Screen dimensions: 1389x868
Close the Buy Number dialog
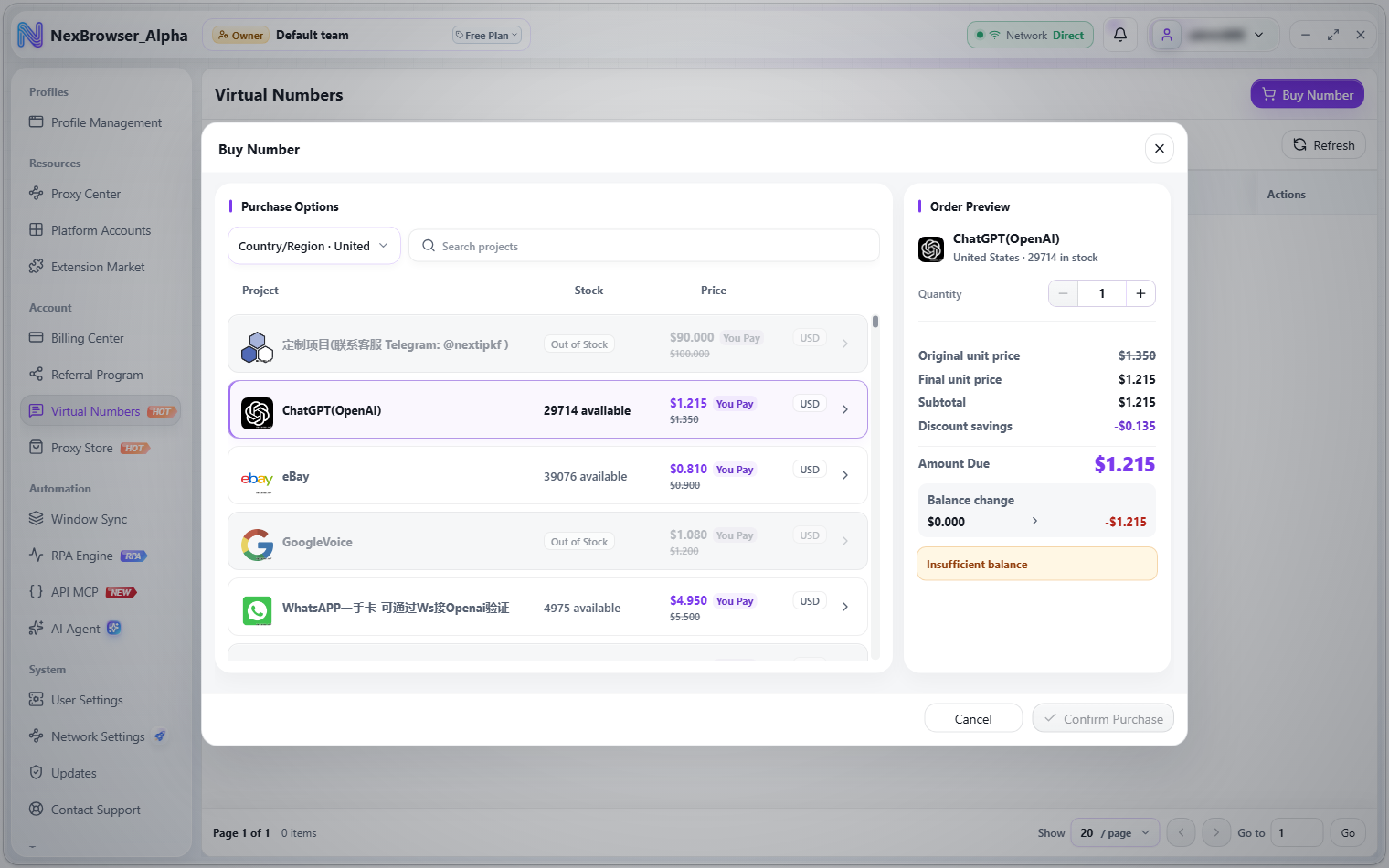coord(1159,148)
